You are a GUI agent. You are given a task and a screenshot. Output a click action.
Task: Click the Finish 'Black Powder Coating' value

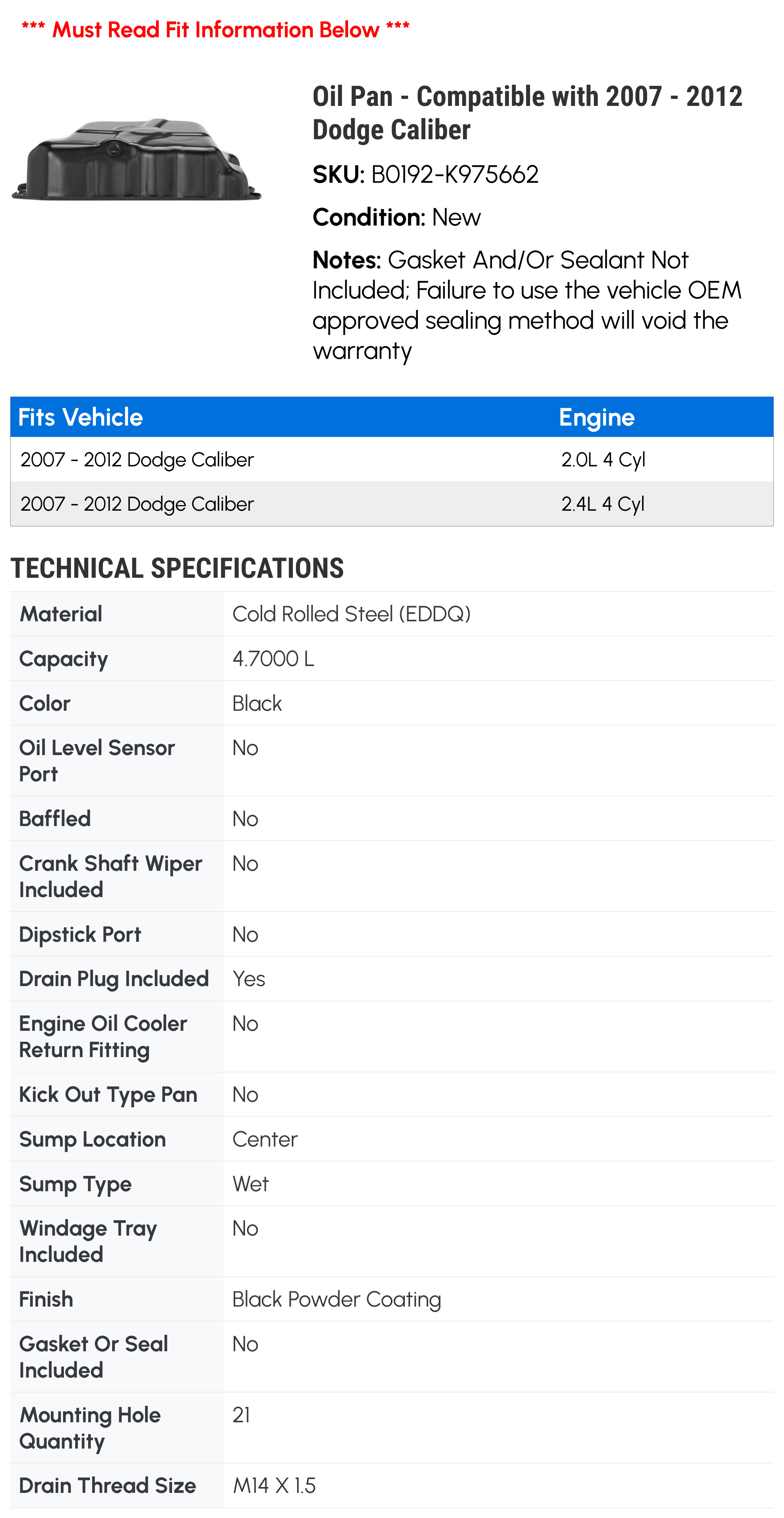[336, 1300]
